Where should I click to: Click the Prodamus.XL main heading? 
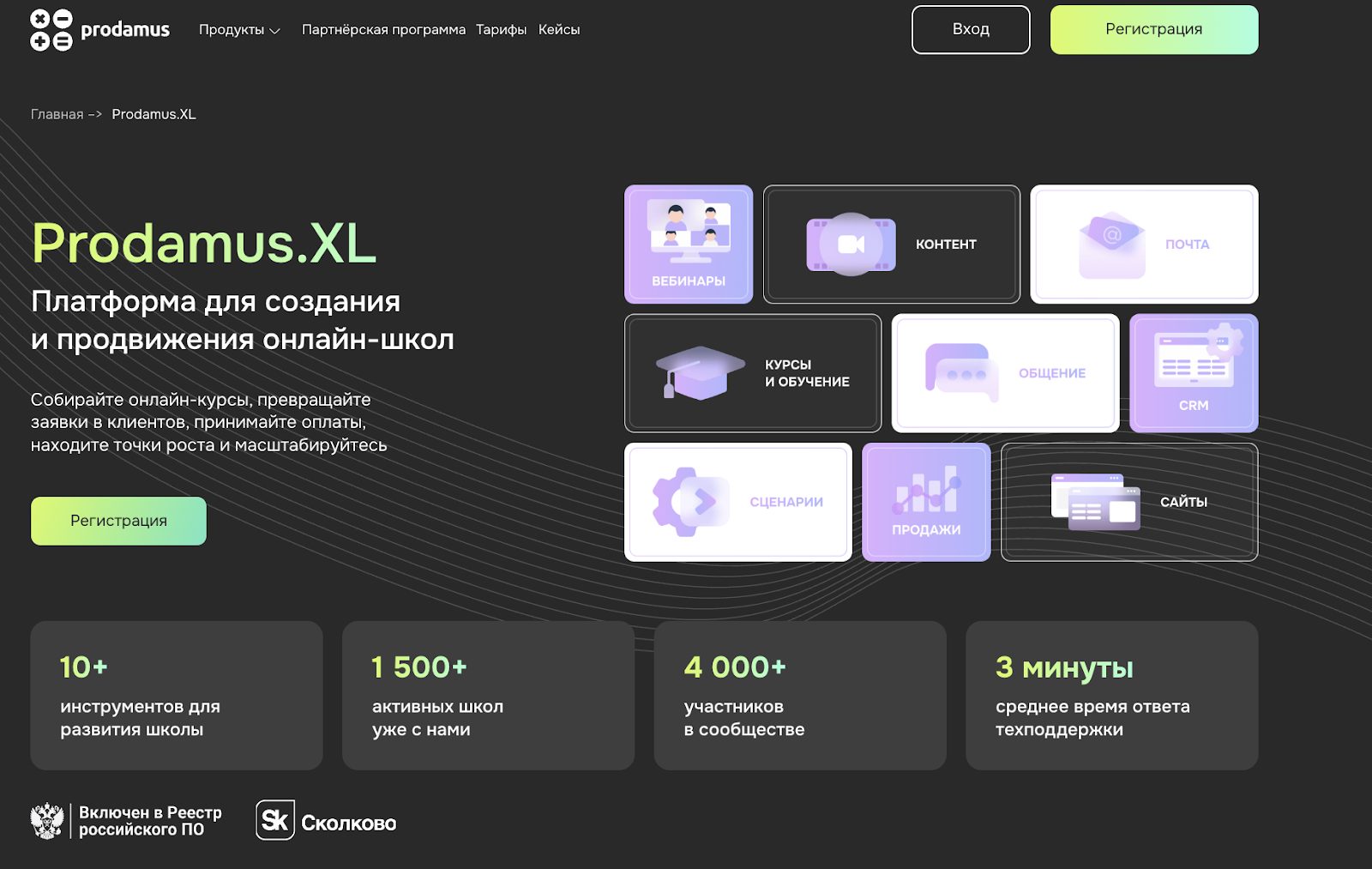click(x=204, y=243)
